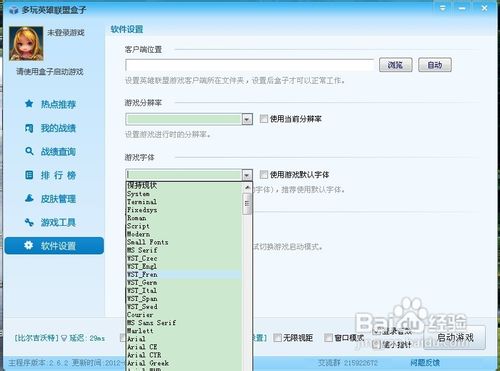Collapse the 游戏字体 dropdown arrow
This screenshot has height=371, width=500.
(x=247, y=175)
